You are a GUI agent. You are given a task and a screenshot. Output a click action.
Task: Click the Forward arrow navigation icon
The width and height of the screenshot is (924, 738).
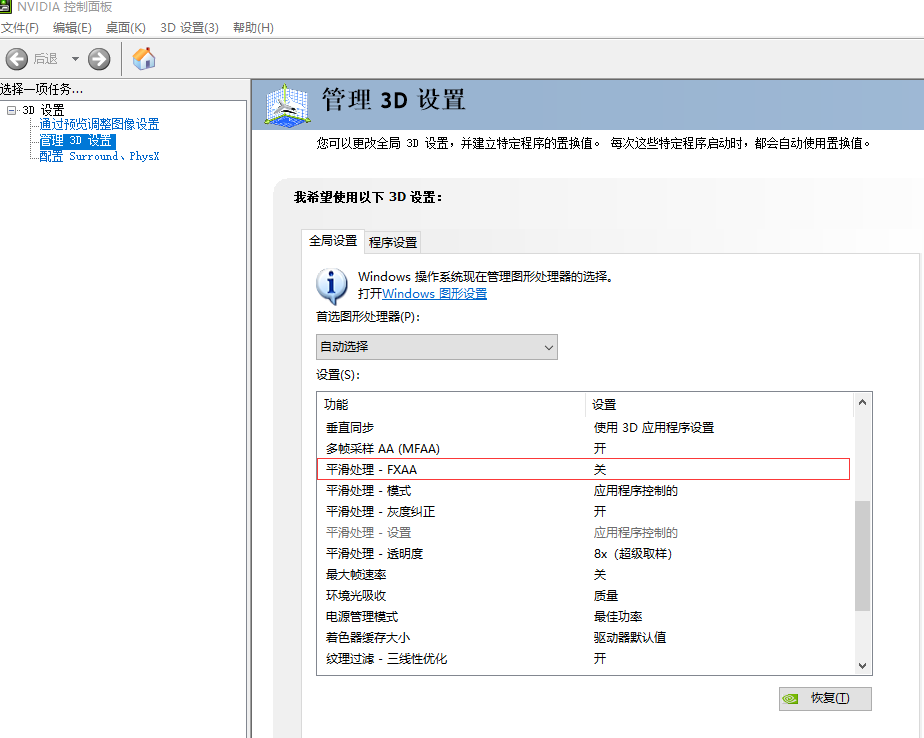tap(99, 59)
